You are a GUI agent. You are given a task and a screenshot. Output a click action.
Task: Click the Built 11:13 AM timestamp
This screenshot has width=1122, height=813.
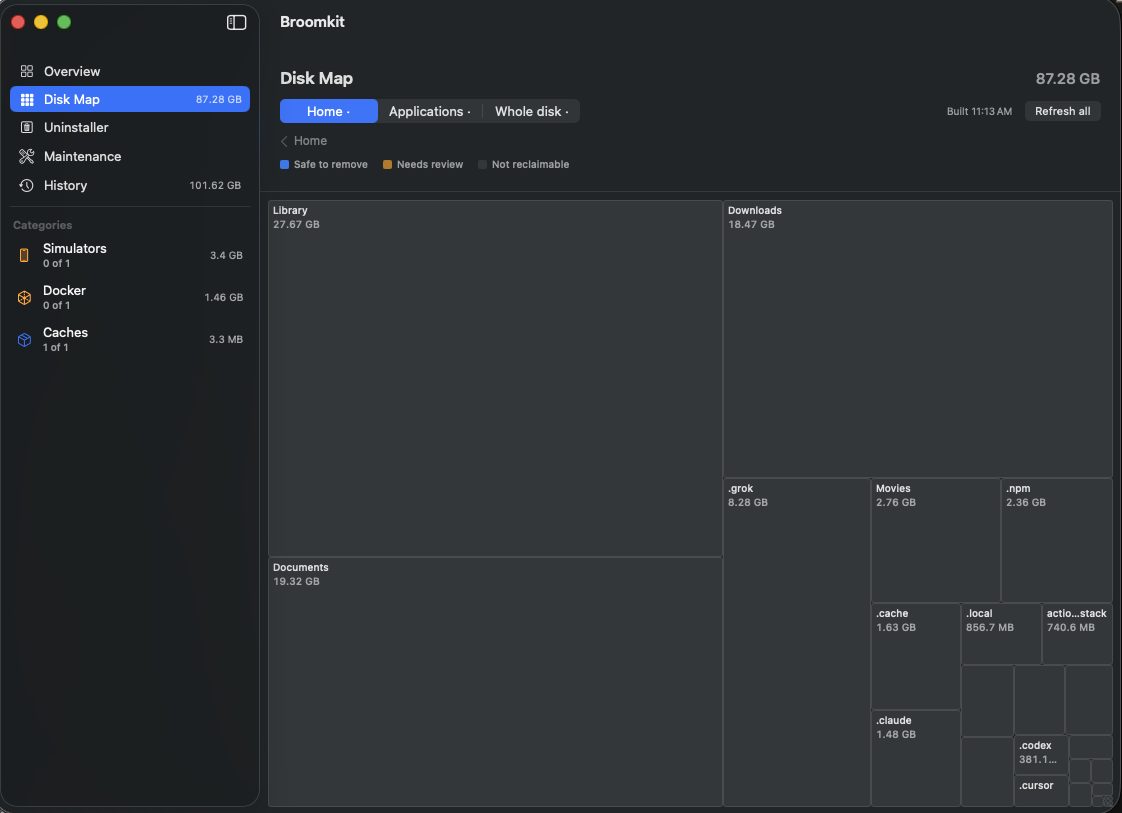click(979, 112)
